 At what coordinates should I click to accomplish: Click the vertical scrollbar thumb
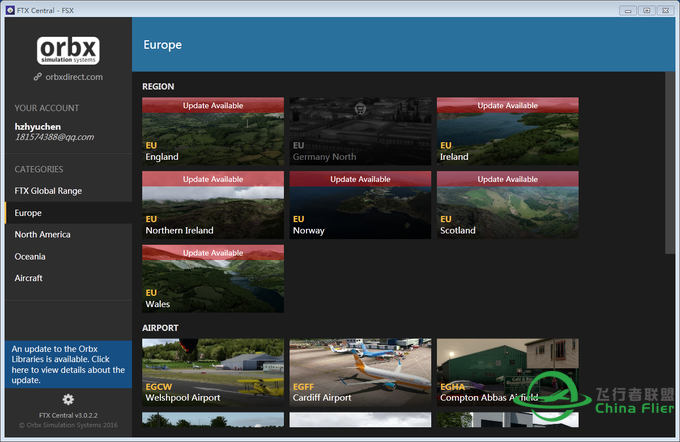(x=670, y=163)
